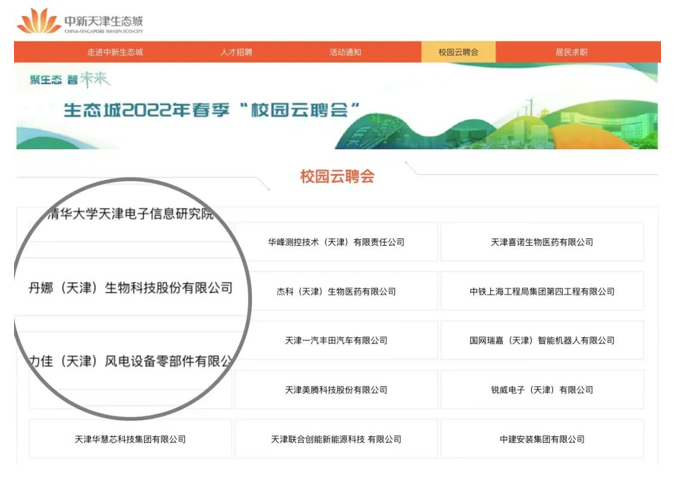Click the 校园云聘会 spring 2022 banner image

337,106
